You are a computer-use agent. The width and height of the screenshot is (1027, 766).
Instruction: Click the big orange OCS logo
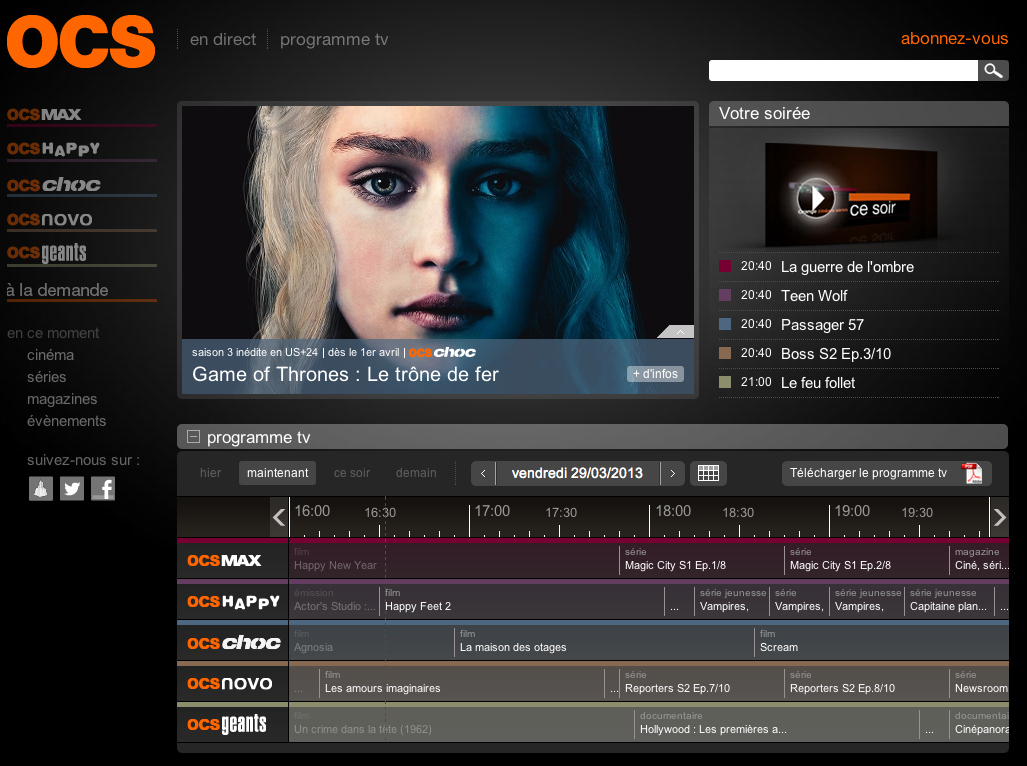coord(81,41)
